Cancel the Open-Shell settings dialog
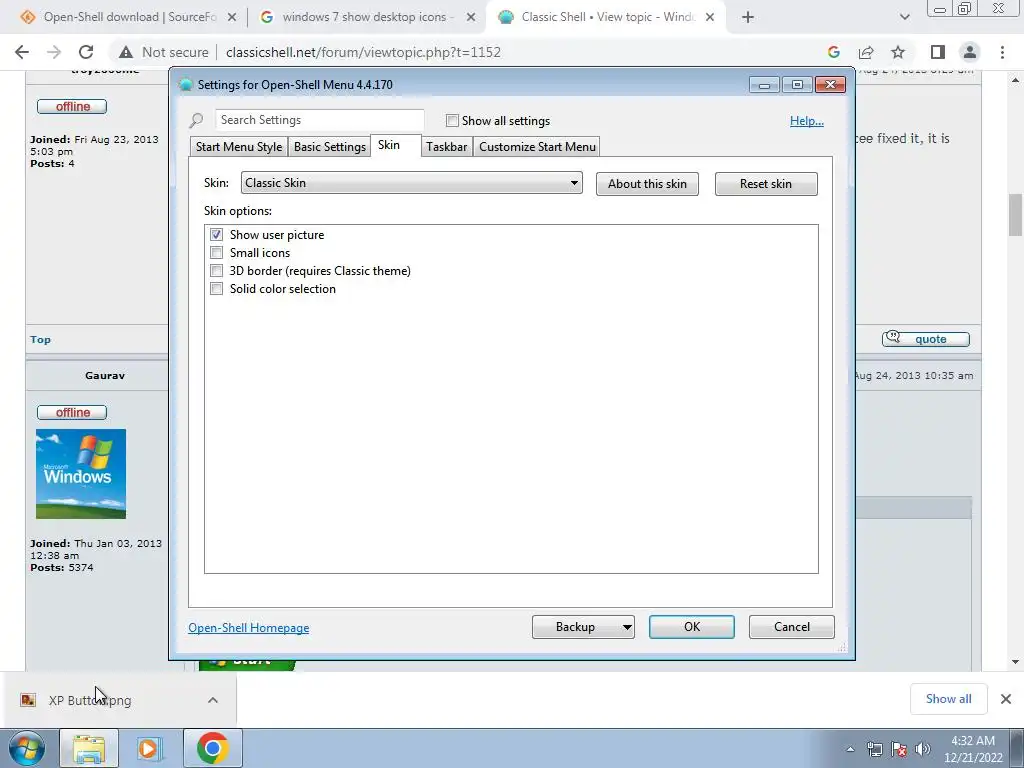Screen dimensions: 1024x768 tap(792, 627)
